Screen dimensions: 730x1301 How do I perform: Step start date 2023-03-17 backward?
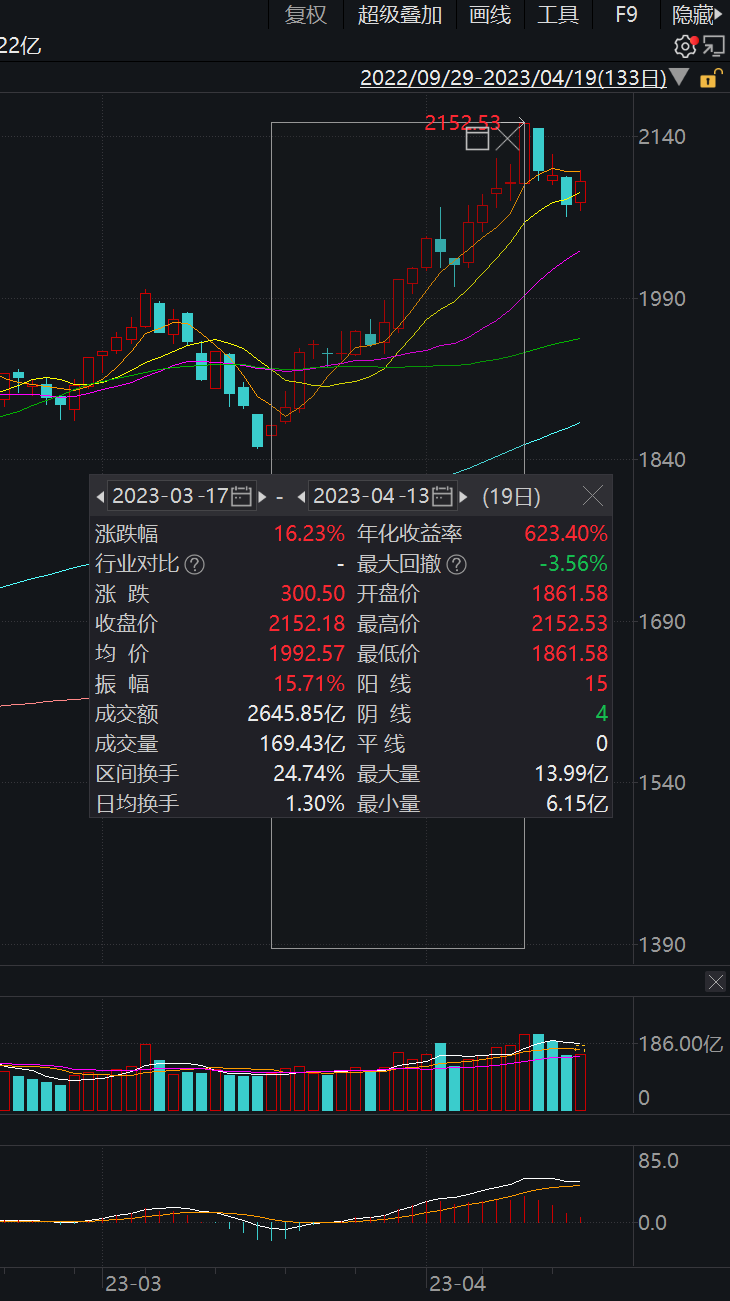99,496
